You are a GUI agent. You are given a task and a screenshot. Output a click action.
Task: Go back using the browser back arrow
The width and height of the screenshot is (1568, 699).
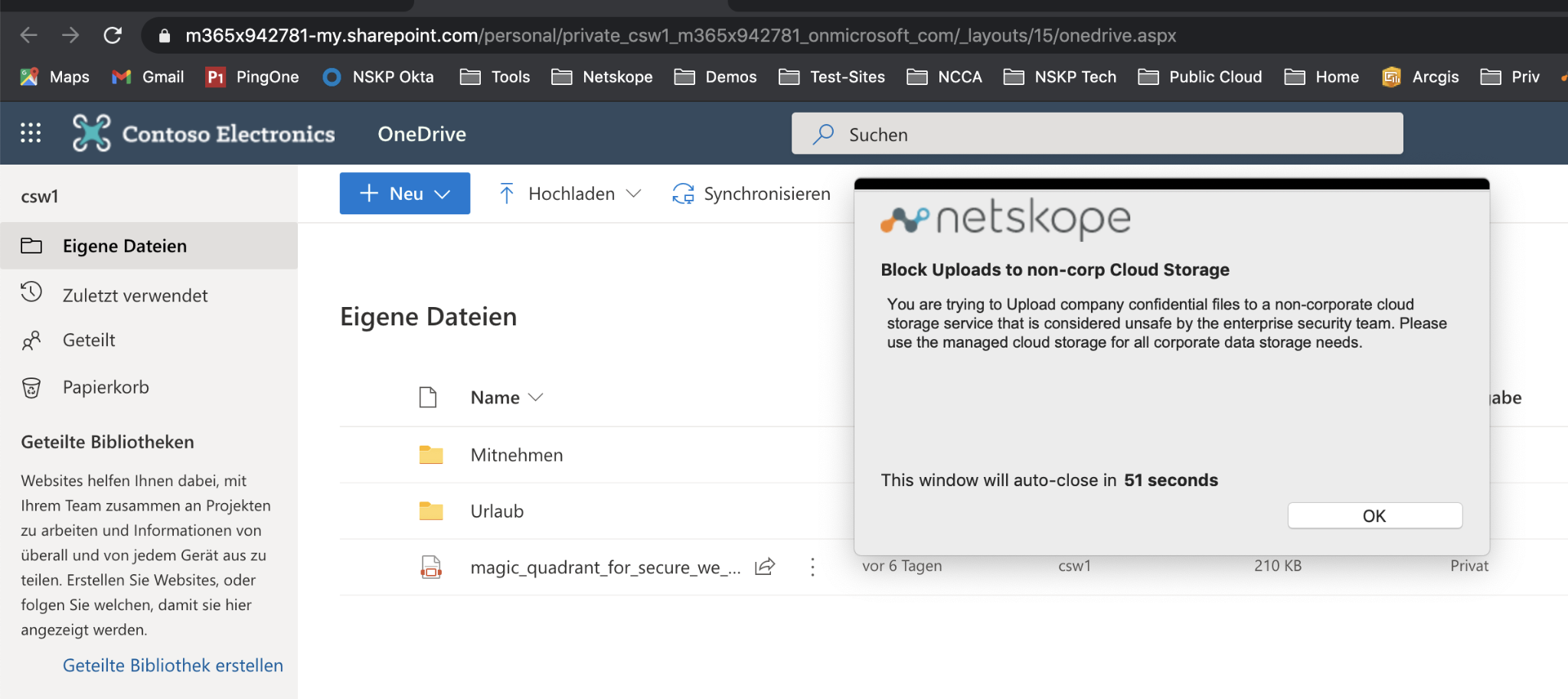[x=29, y=35]
